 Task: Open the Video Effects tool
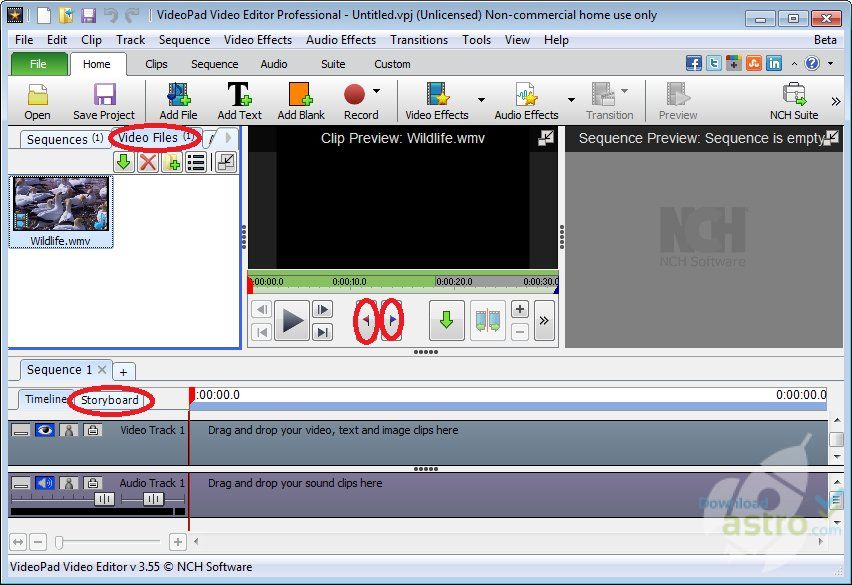(x=436, y=101)
